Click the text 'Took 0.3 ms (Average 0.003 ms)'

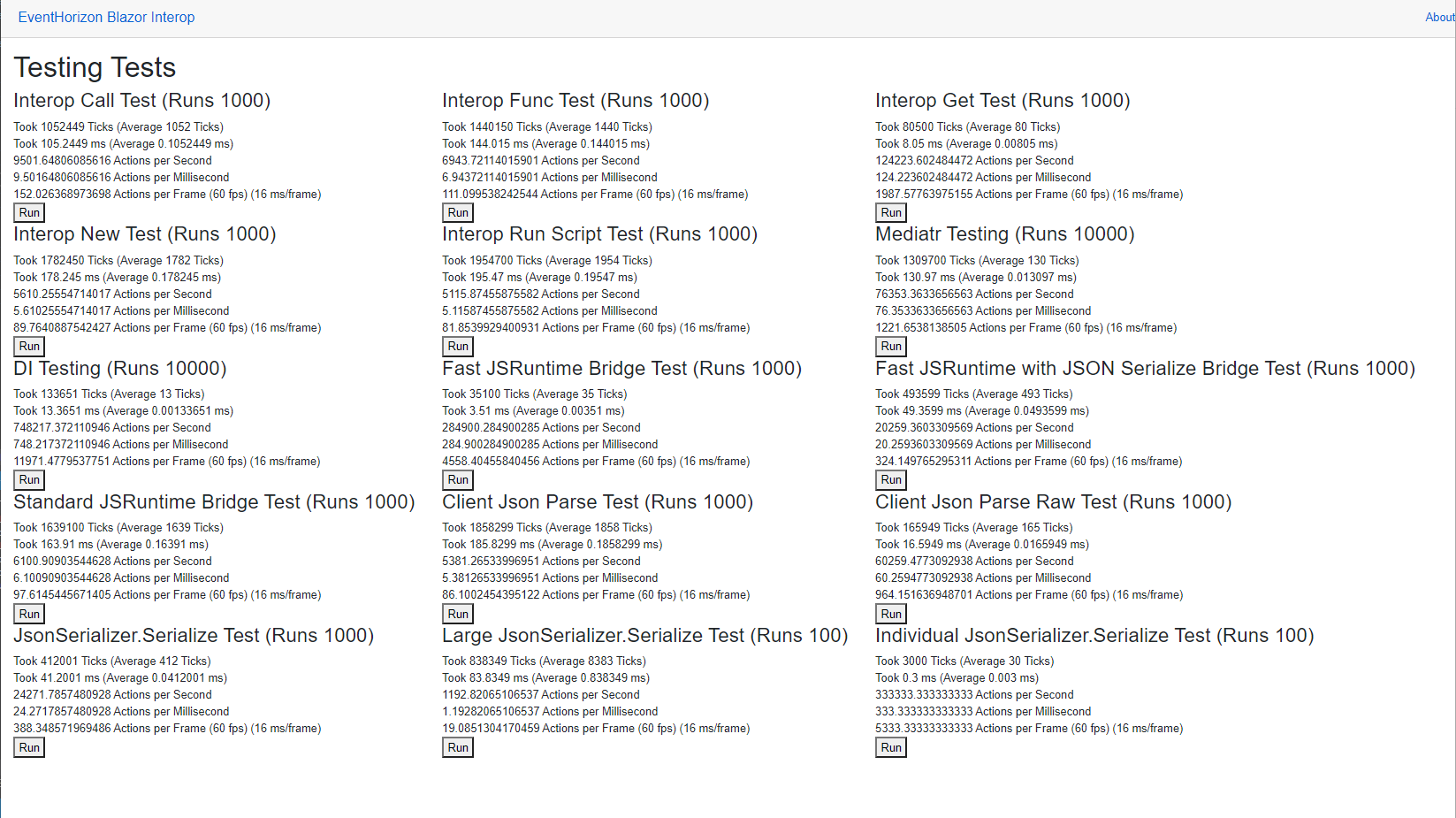(957, 678)
